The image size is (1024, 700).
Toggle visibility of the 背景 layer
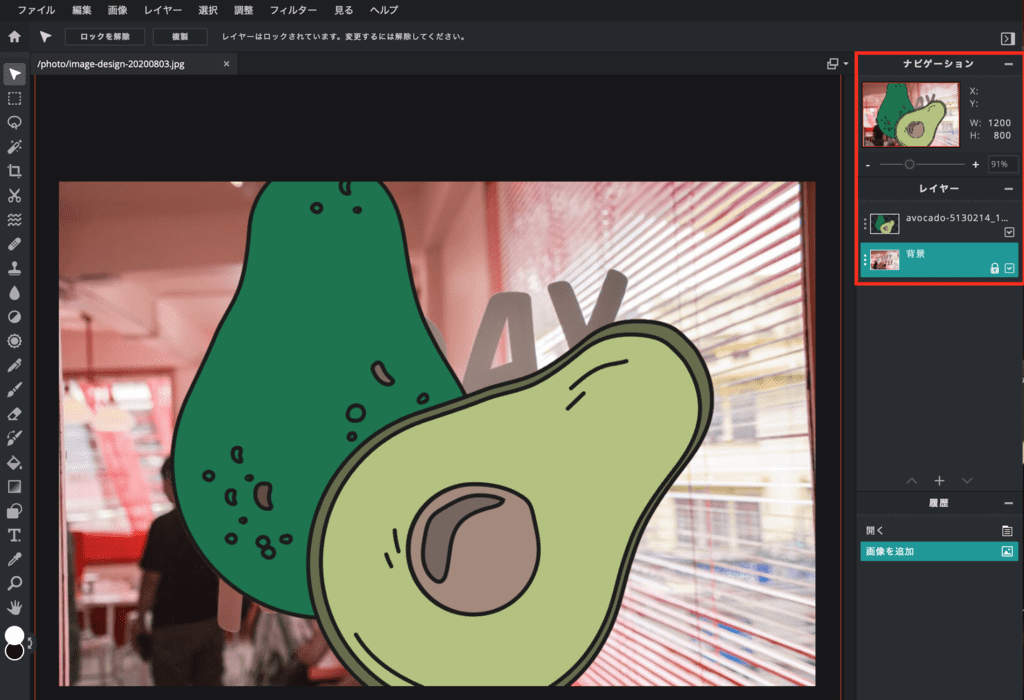pyautogui.click(x=1009, y=268)
